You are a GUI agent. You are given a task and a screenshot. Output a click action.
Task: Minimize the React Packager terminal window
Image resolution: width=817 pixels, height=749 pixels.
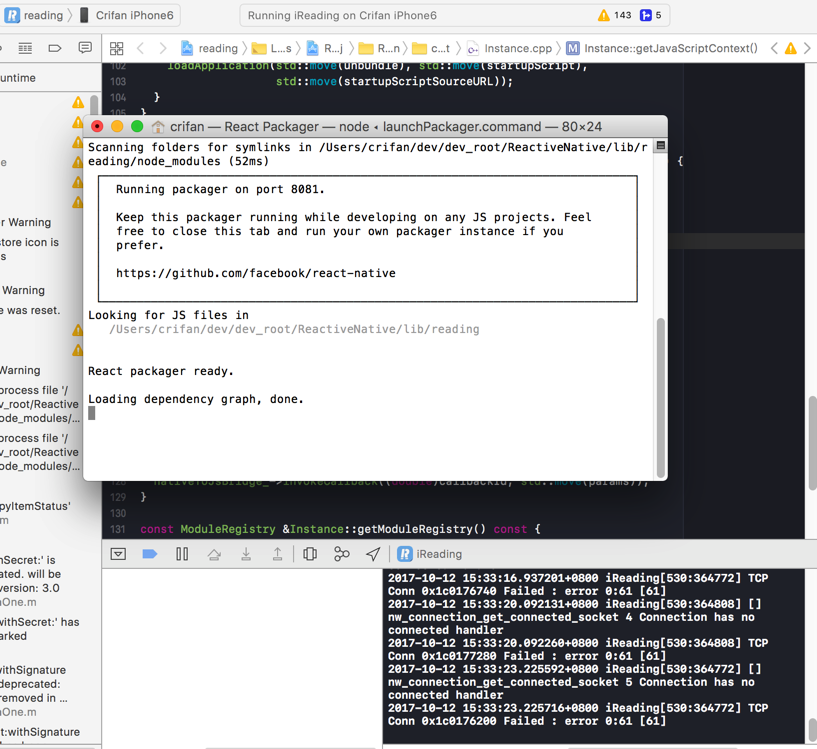[x=117, y=127]
